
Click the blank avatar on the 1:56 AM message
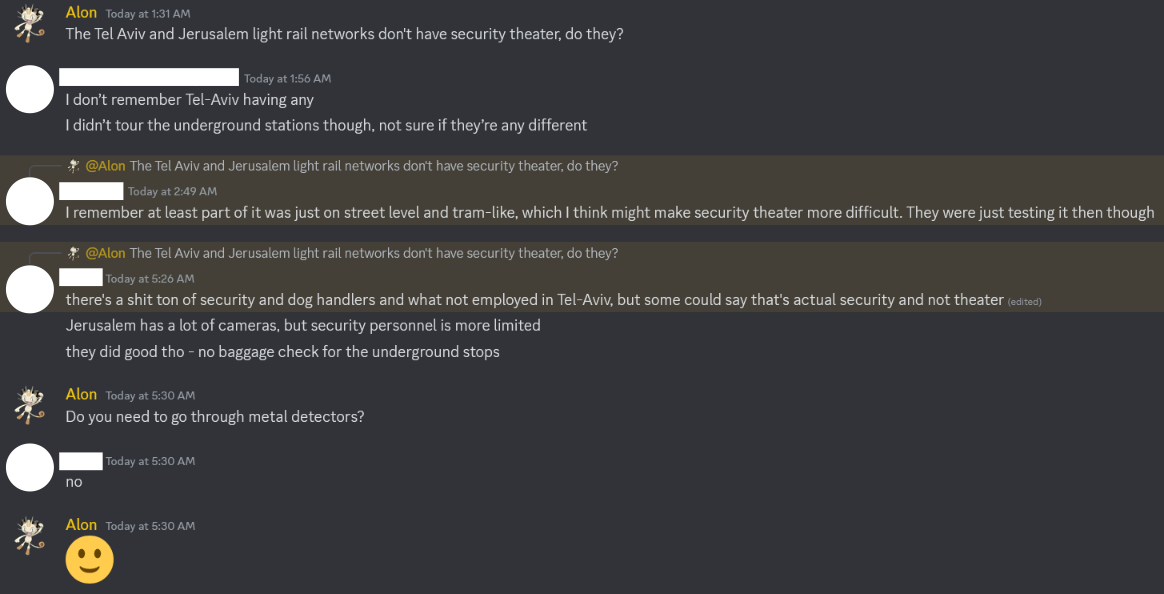30,89
